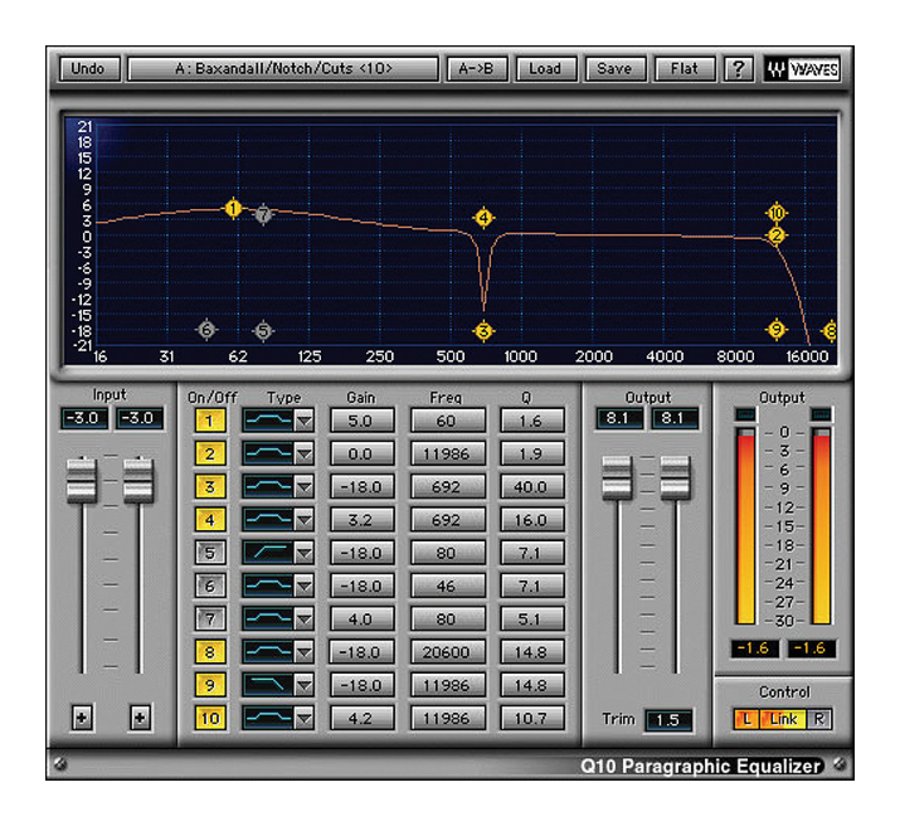
Task: Open band 4 type dropdown arrow
Action: pyautogui.click(x=304, y=520)
